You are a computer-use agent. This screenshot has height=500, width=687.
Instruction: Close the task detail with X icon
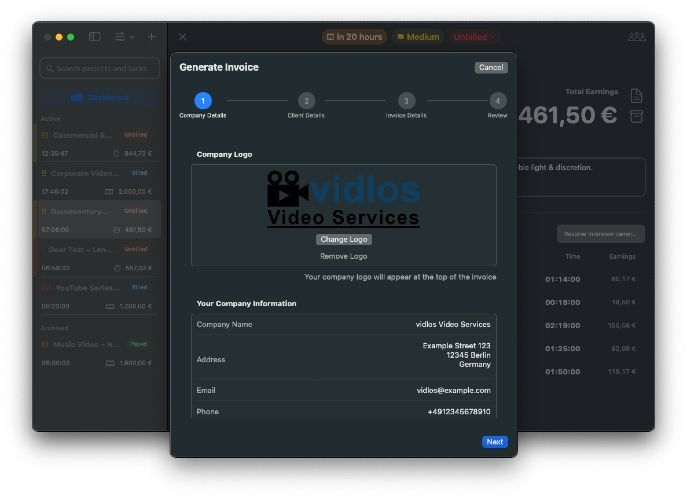[183, 37]
